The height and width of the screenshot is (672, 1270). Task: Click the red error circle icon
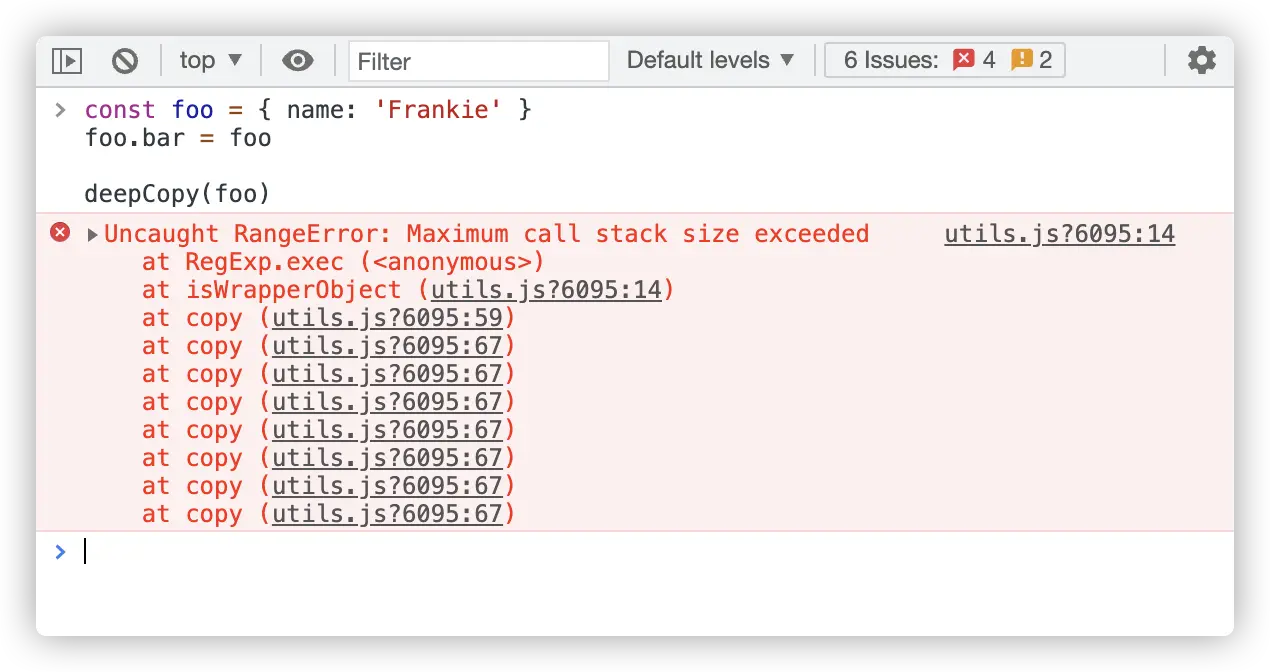(61, 233)
